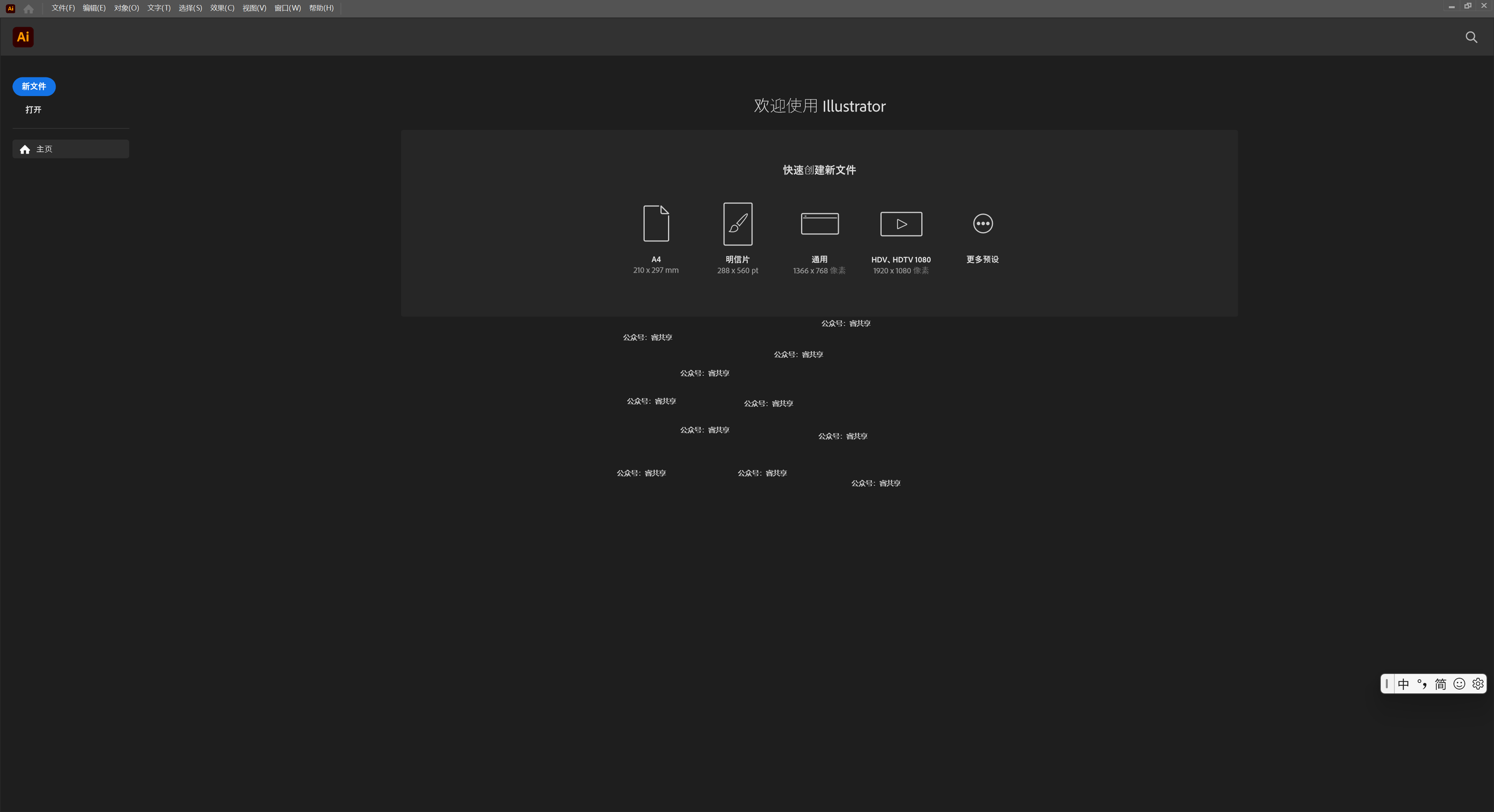Toggle IME 简 simplified/traditional mode
1494x812 pixels.
click(1441, 684)
